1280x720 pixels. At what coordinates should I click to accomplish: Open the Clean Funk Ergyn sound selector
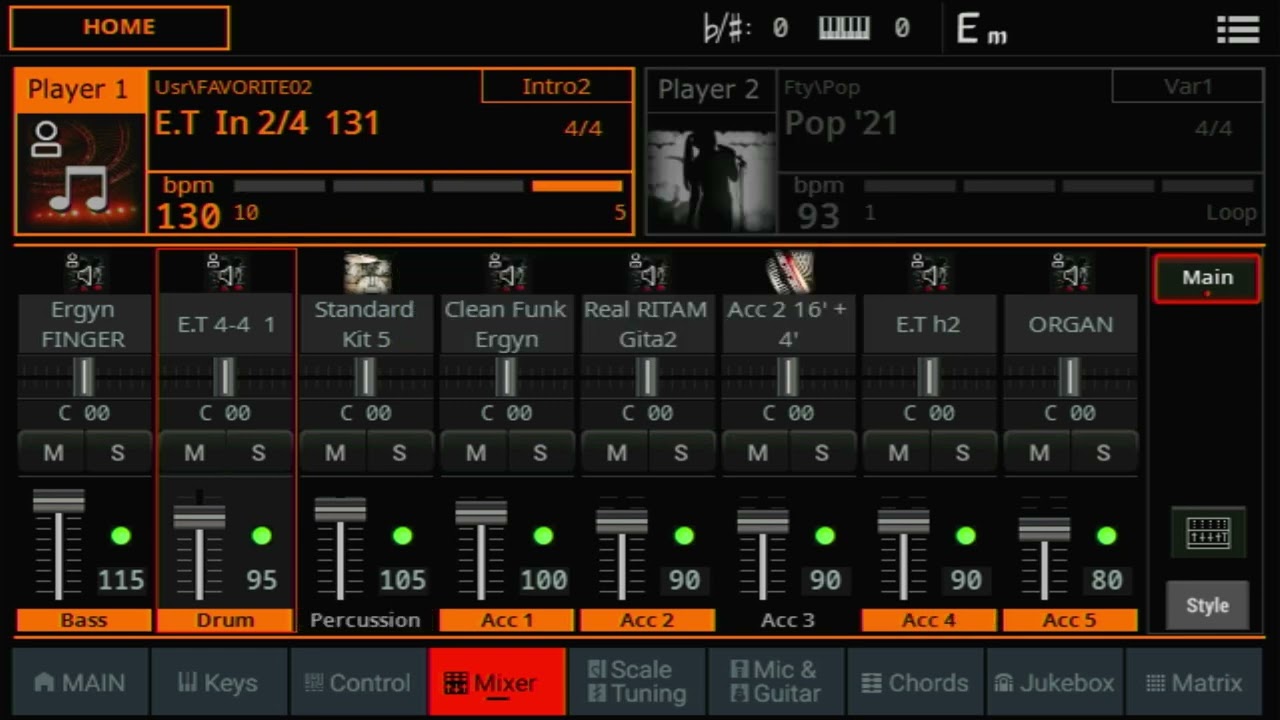(507, 324)
